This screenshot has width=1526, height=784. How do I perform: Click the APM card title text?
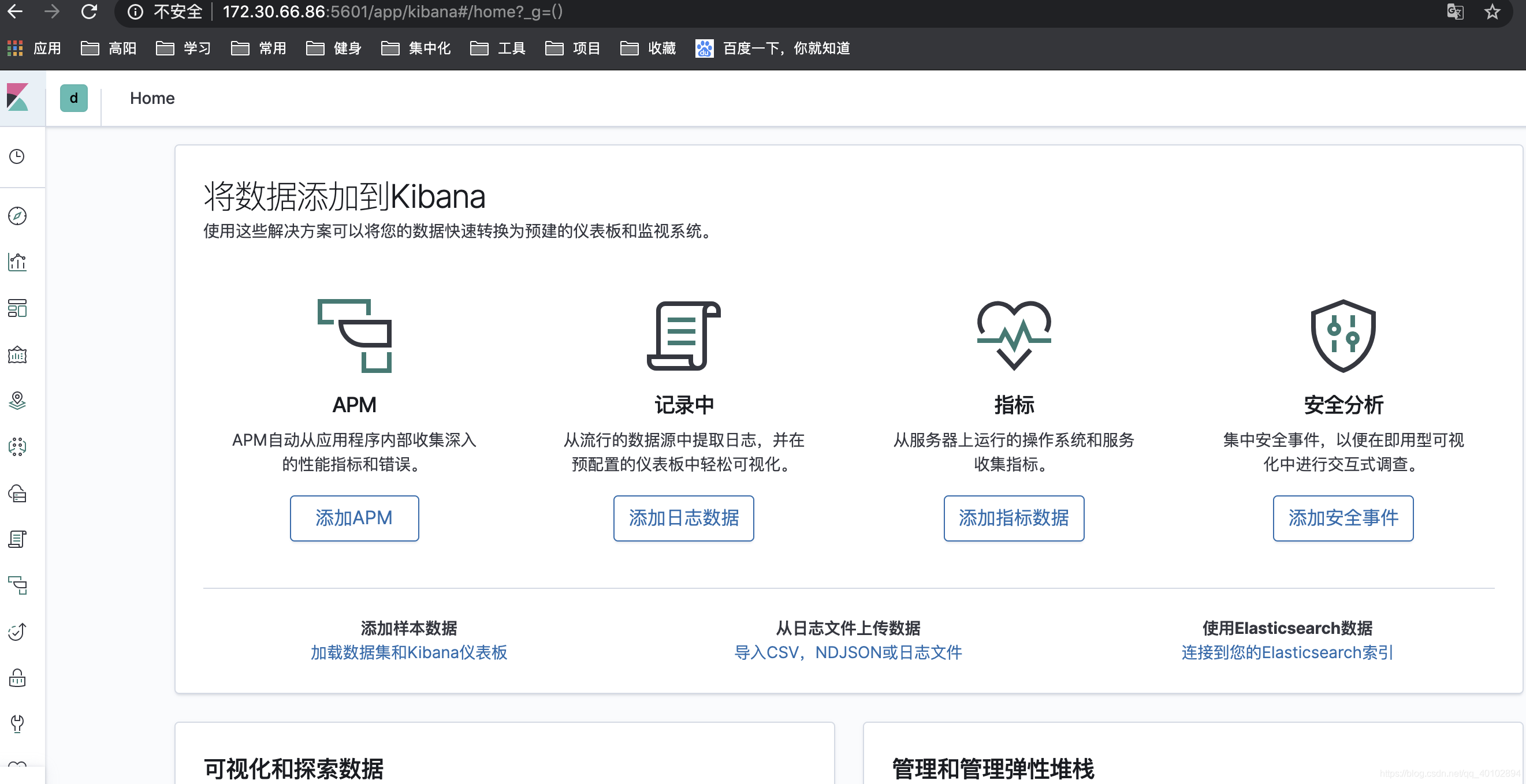click(x=354, y=405)
